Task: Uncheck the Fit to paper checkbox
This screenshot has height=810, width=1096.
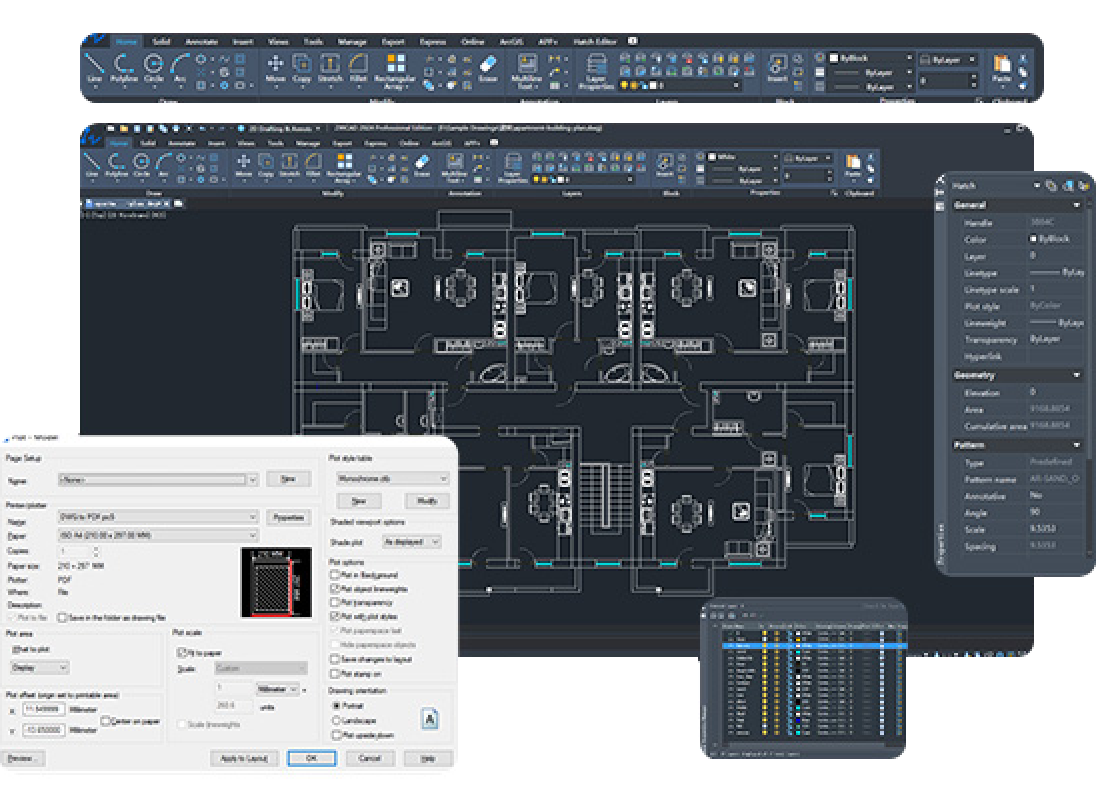Action: (180, 652)
